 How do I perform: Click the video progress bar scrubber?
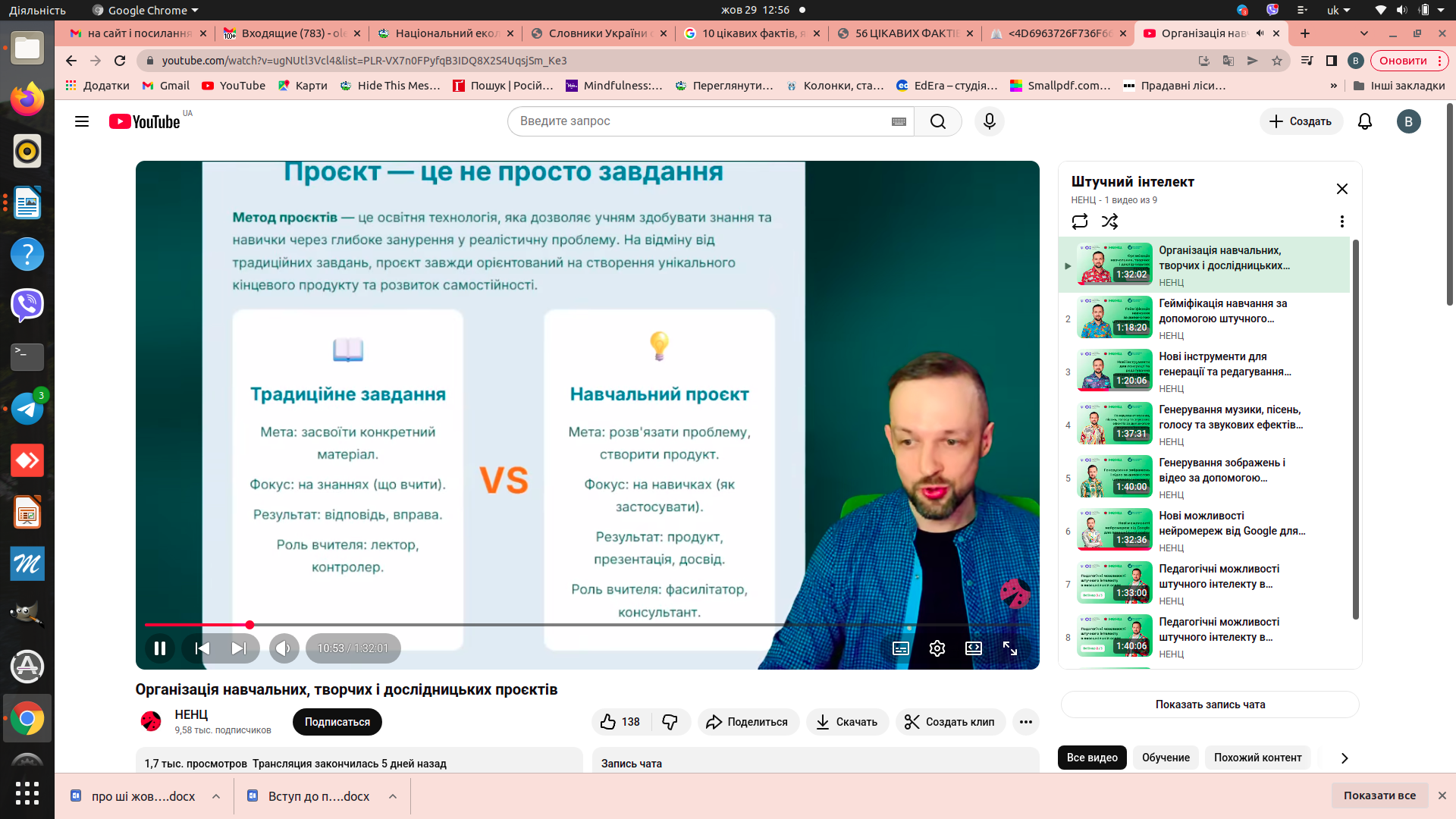point(249,625)
